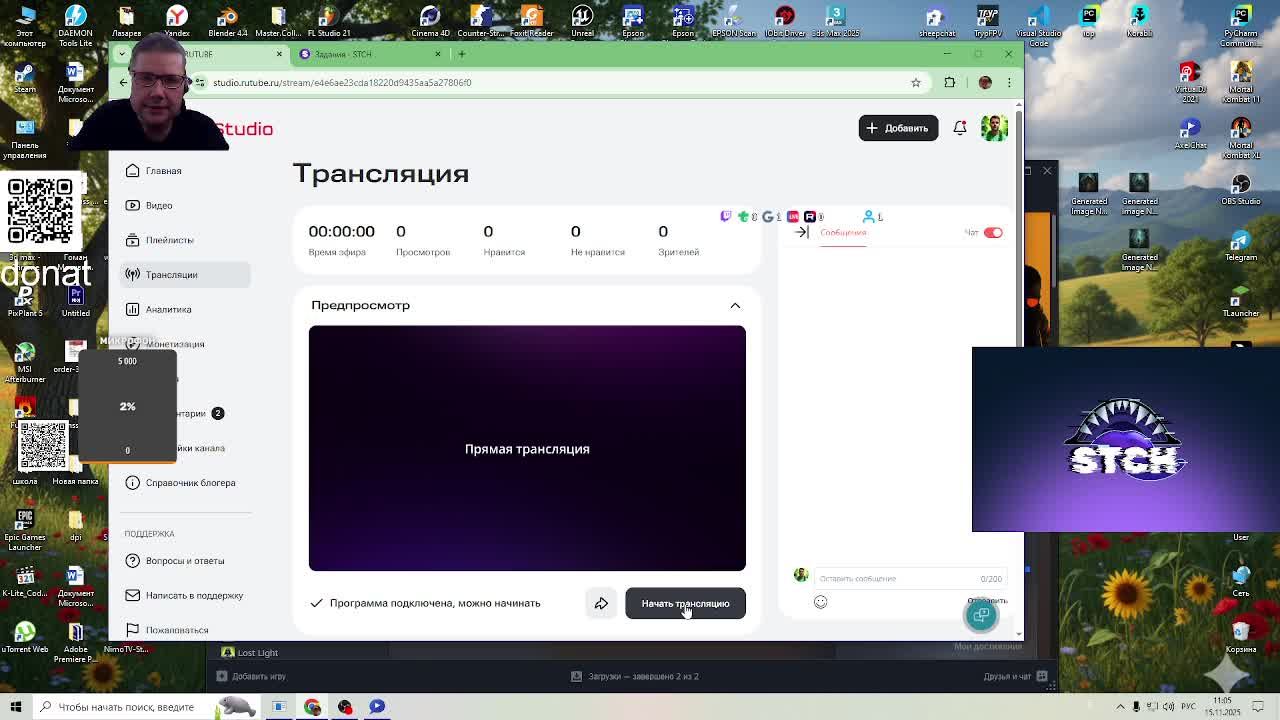
Task: Open the browser three-dot menu
Action: [x=1009, y=83]
